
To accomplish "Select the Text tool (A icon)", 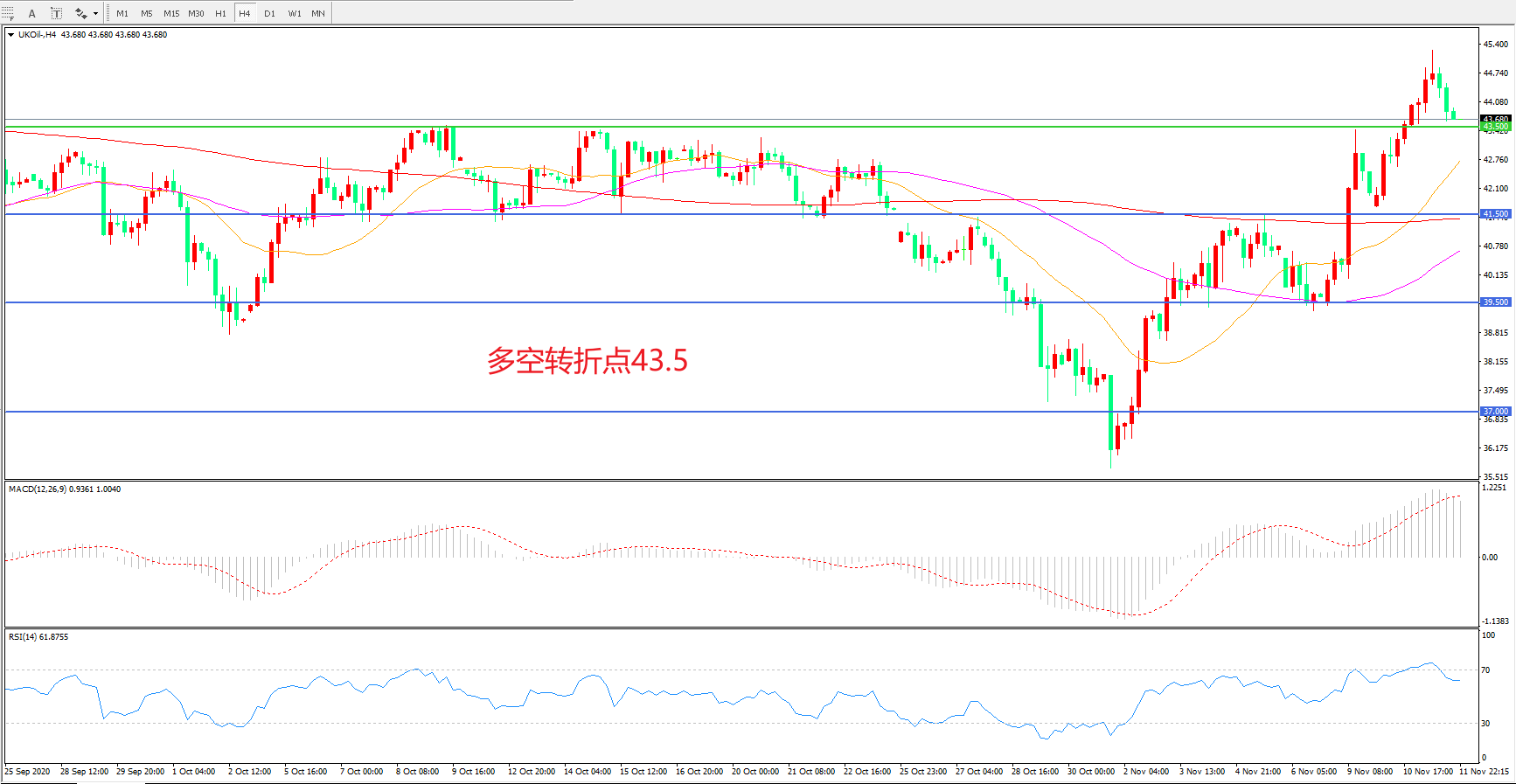I will 32,13.
